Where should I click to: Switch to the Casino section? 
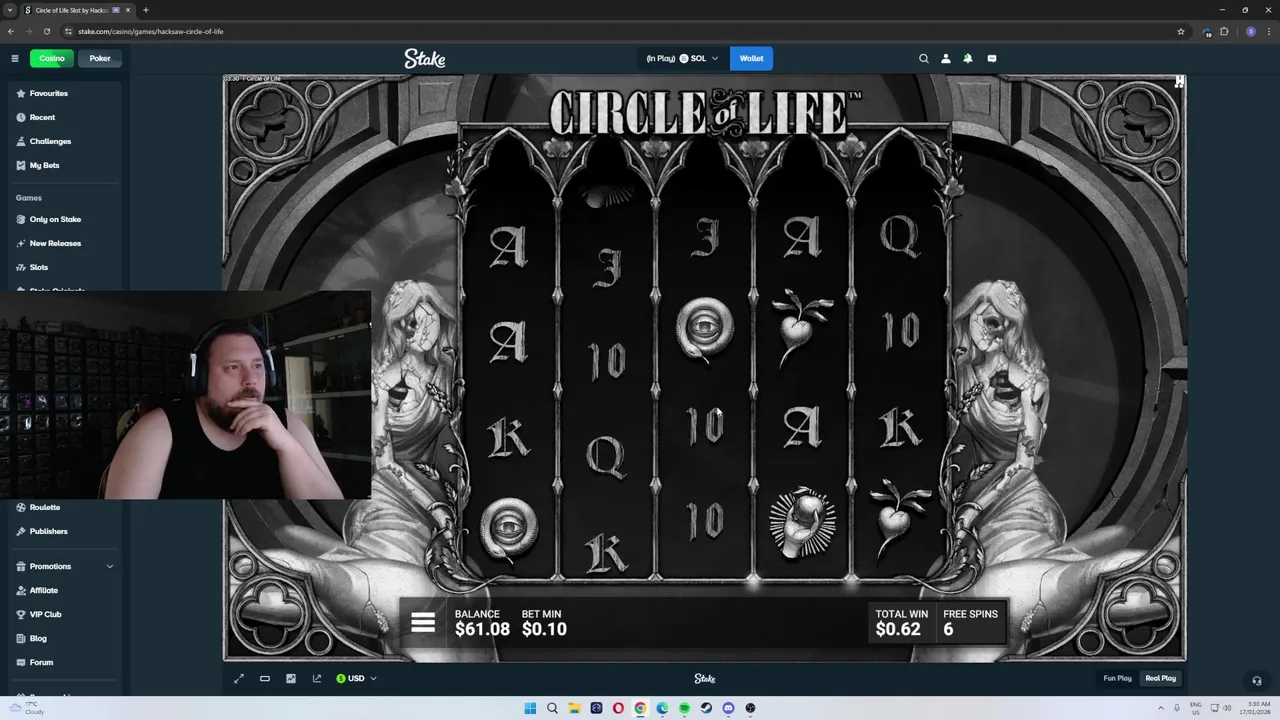(52, 58)
